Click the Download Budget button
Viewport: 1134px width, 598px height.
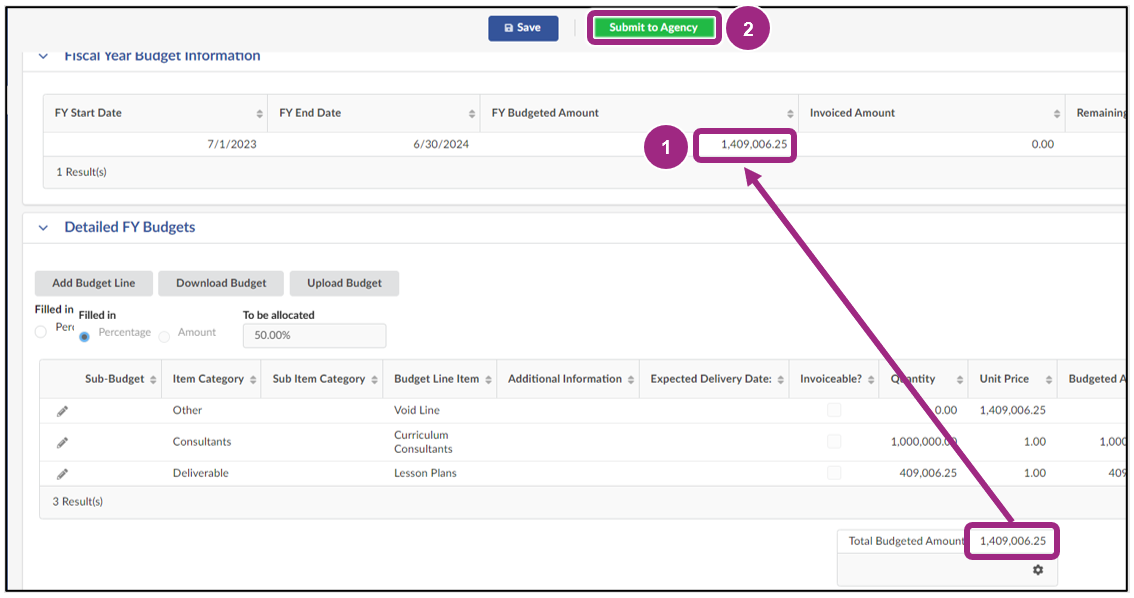(x=221, y=283)
